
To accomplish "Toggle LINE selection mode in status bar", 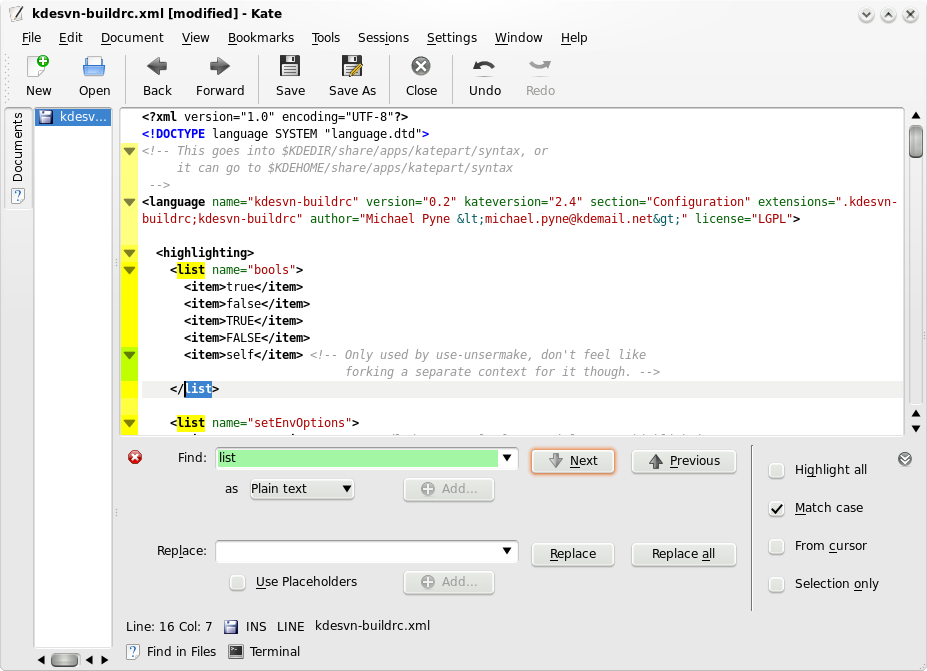I will click(x=290, y=627).
